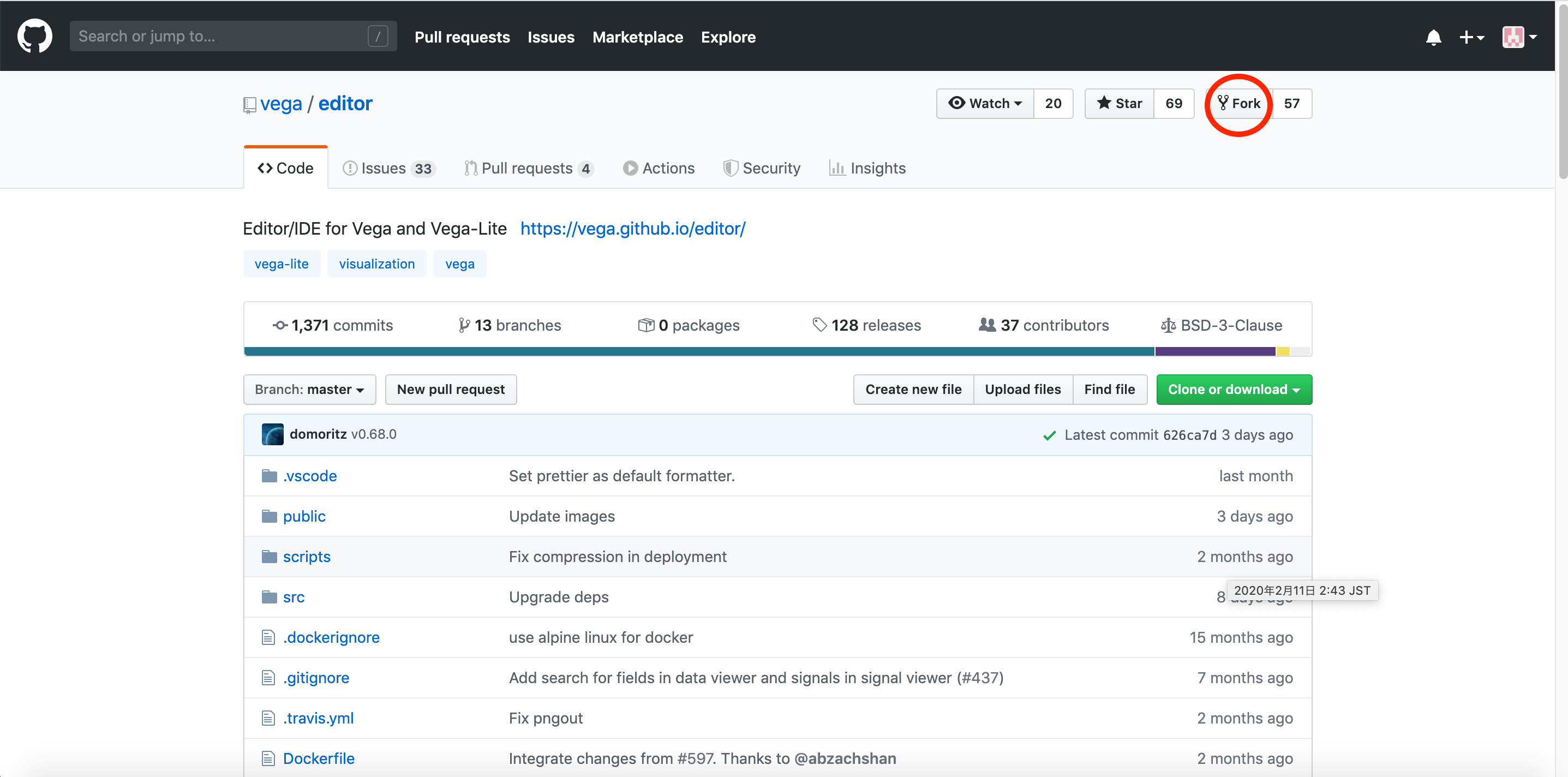Select the vega topic tag

click(459, 264)
